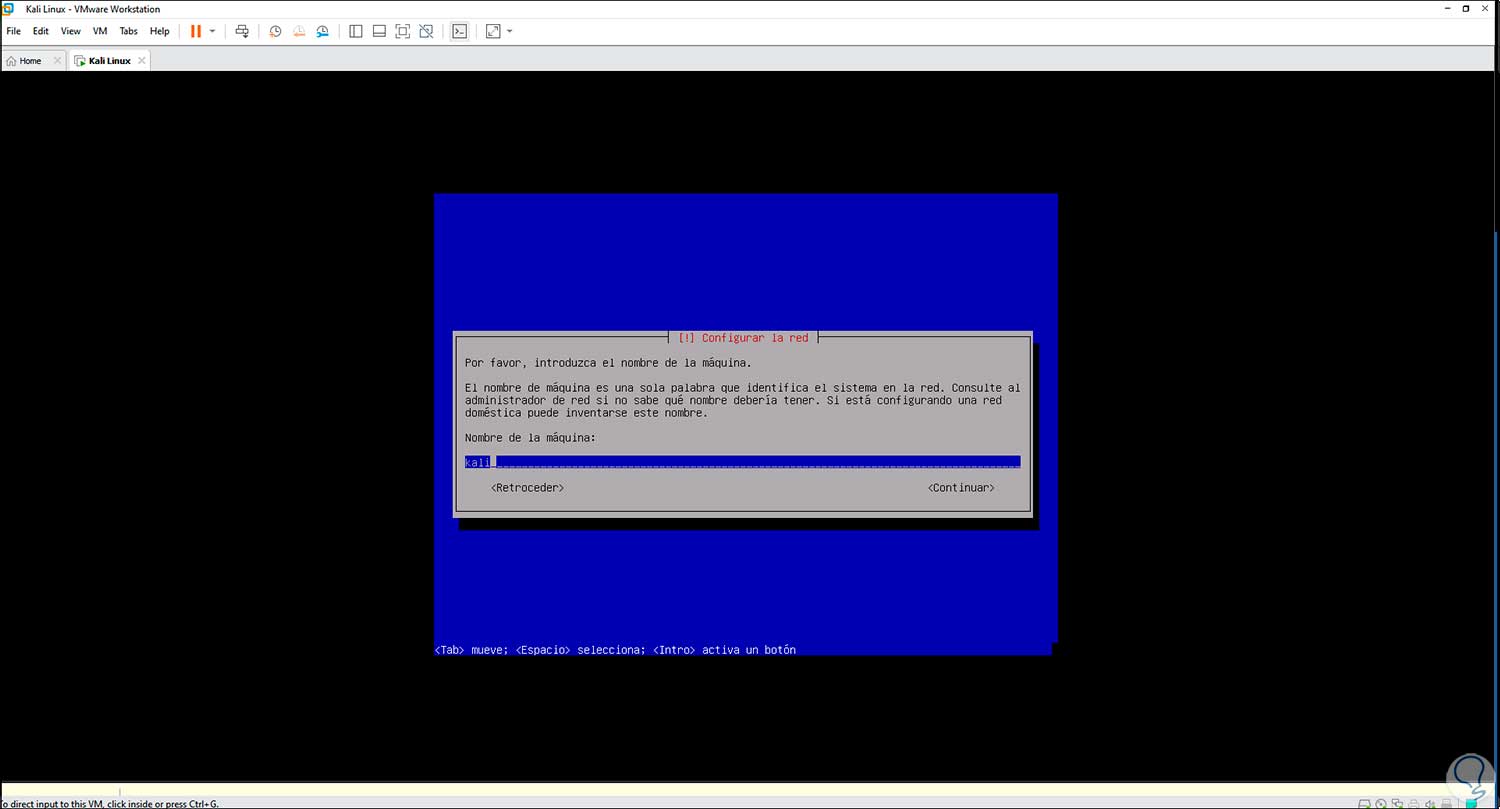Click the machine name field containing kali
The height and width of the screenshot is (809, 1500).
pyautogui.click(x=742, y=462)
